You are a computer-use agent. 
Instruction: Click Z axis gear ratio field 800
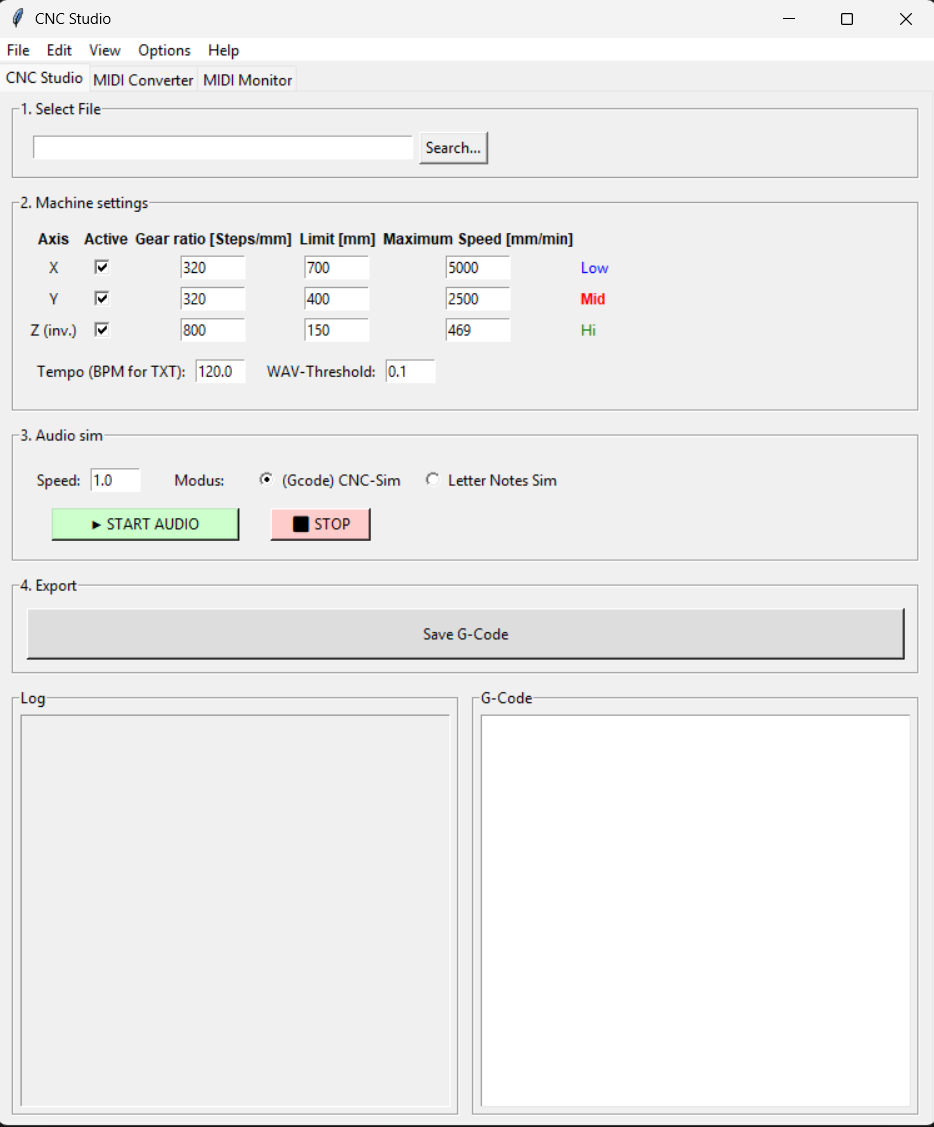212,330
